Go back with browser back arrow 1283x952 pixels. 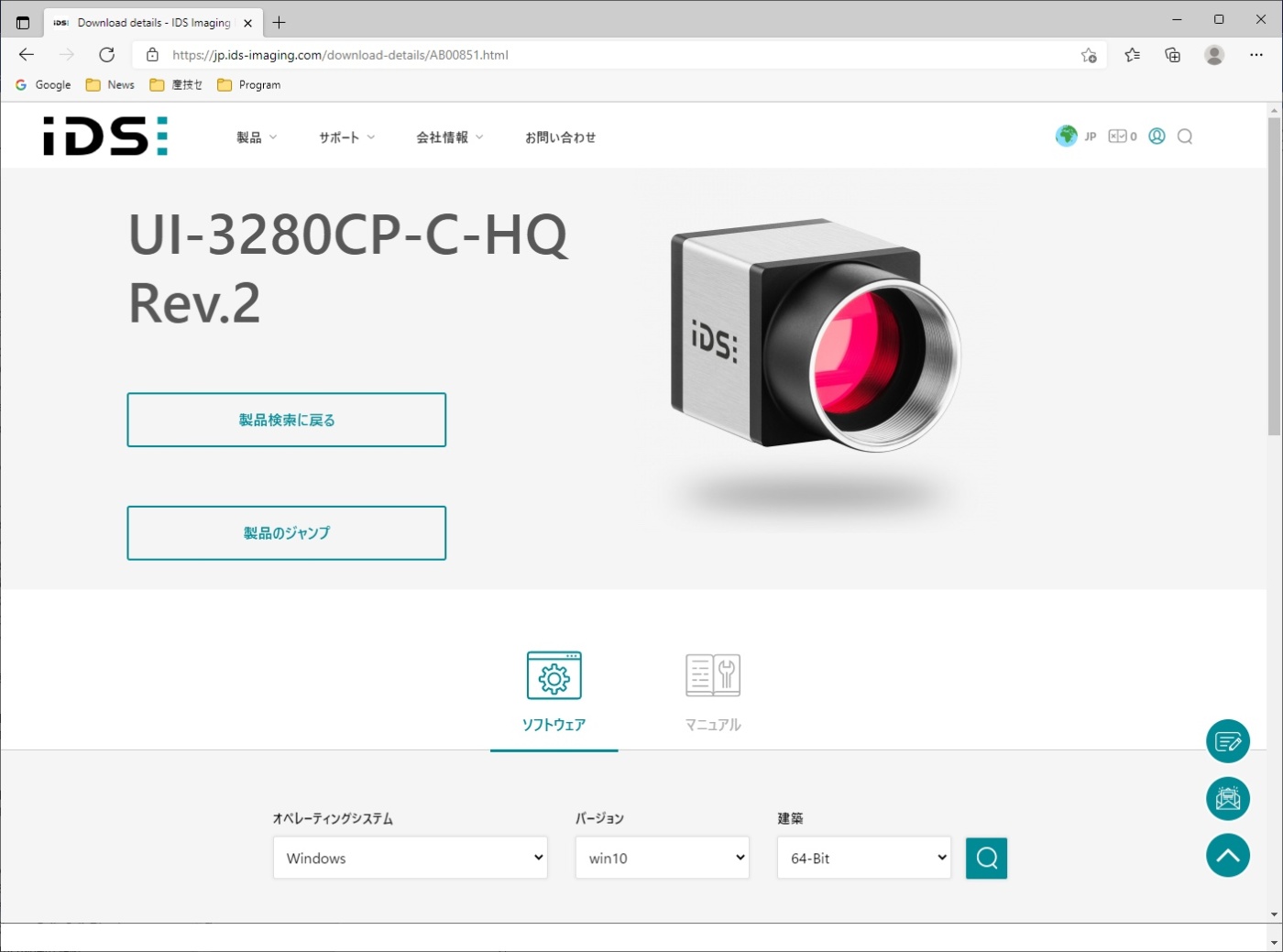click(x=27, y=55)
